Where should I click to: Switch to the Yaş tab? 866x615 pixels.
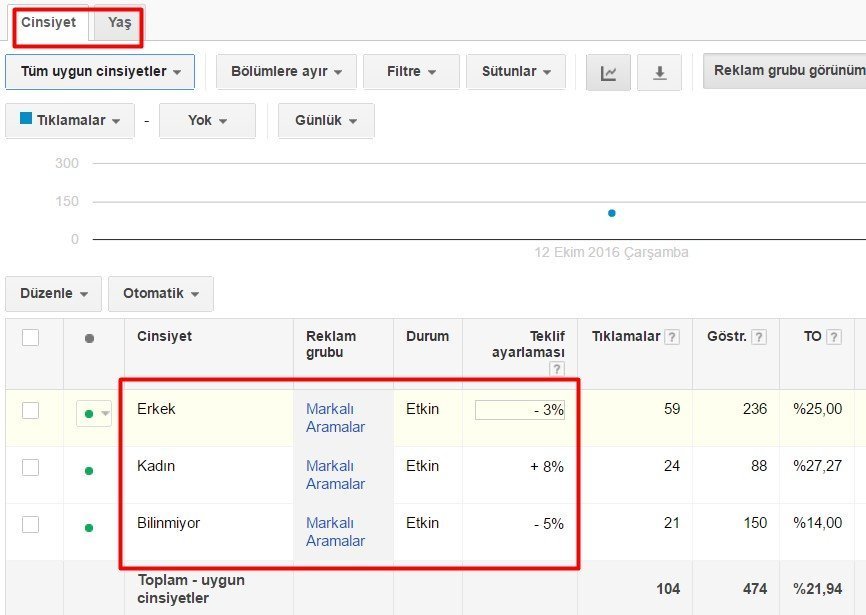coord(119,23)
